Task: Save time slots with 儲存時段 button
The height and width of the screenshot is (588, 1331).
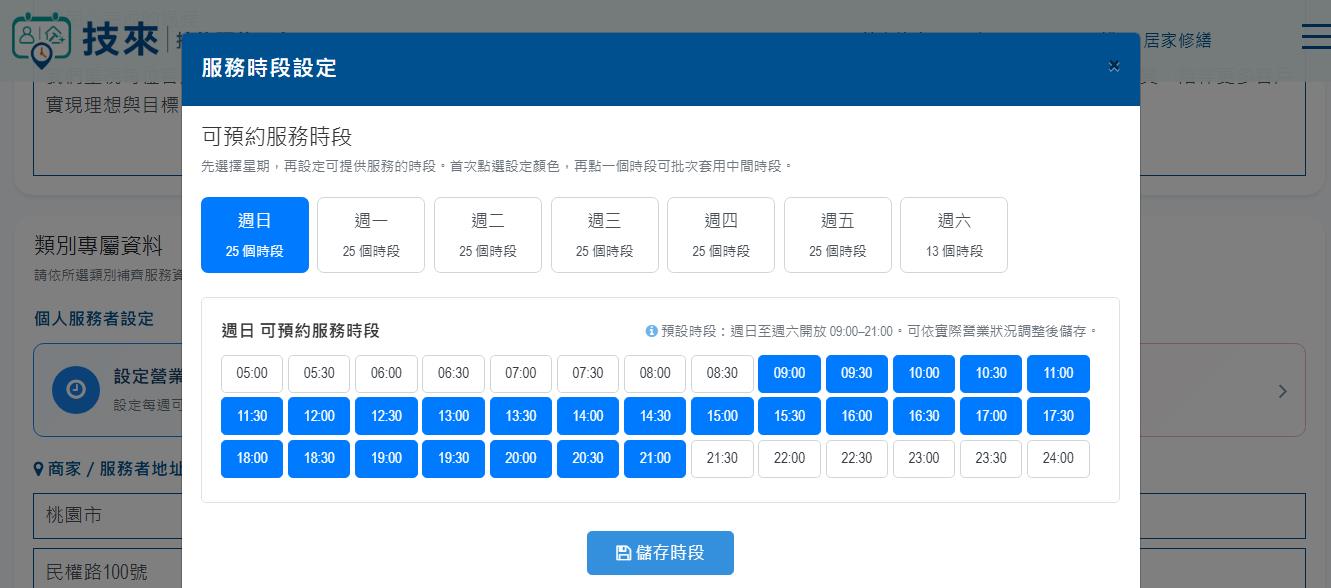Action: click(x=660, y=553)
